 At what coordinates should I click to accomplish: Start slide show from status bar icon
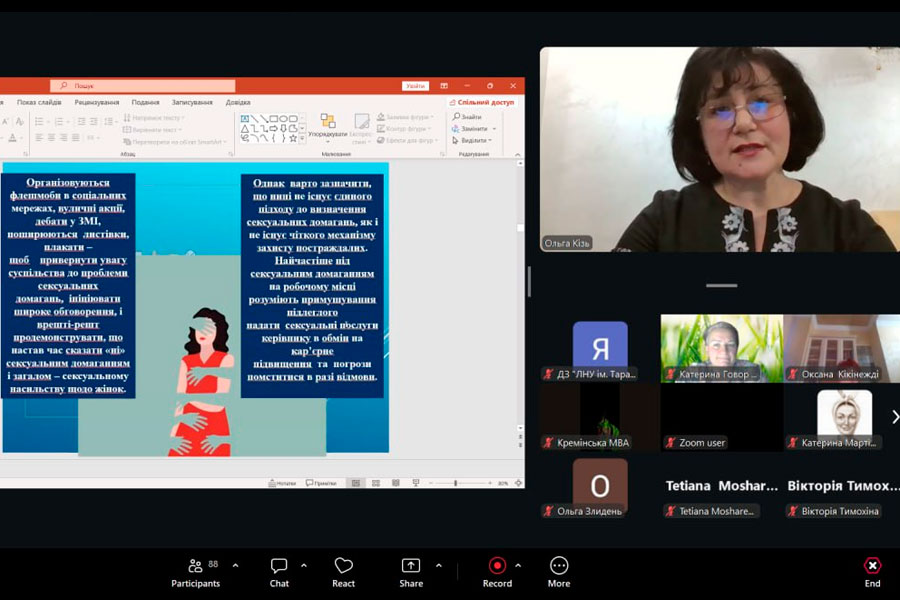pos(416,483)
